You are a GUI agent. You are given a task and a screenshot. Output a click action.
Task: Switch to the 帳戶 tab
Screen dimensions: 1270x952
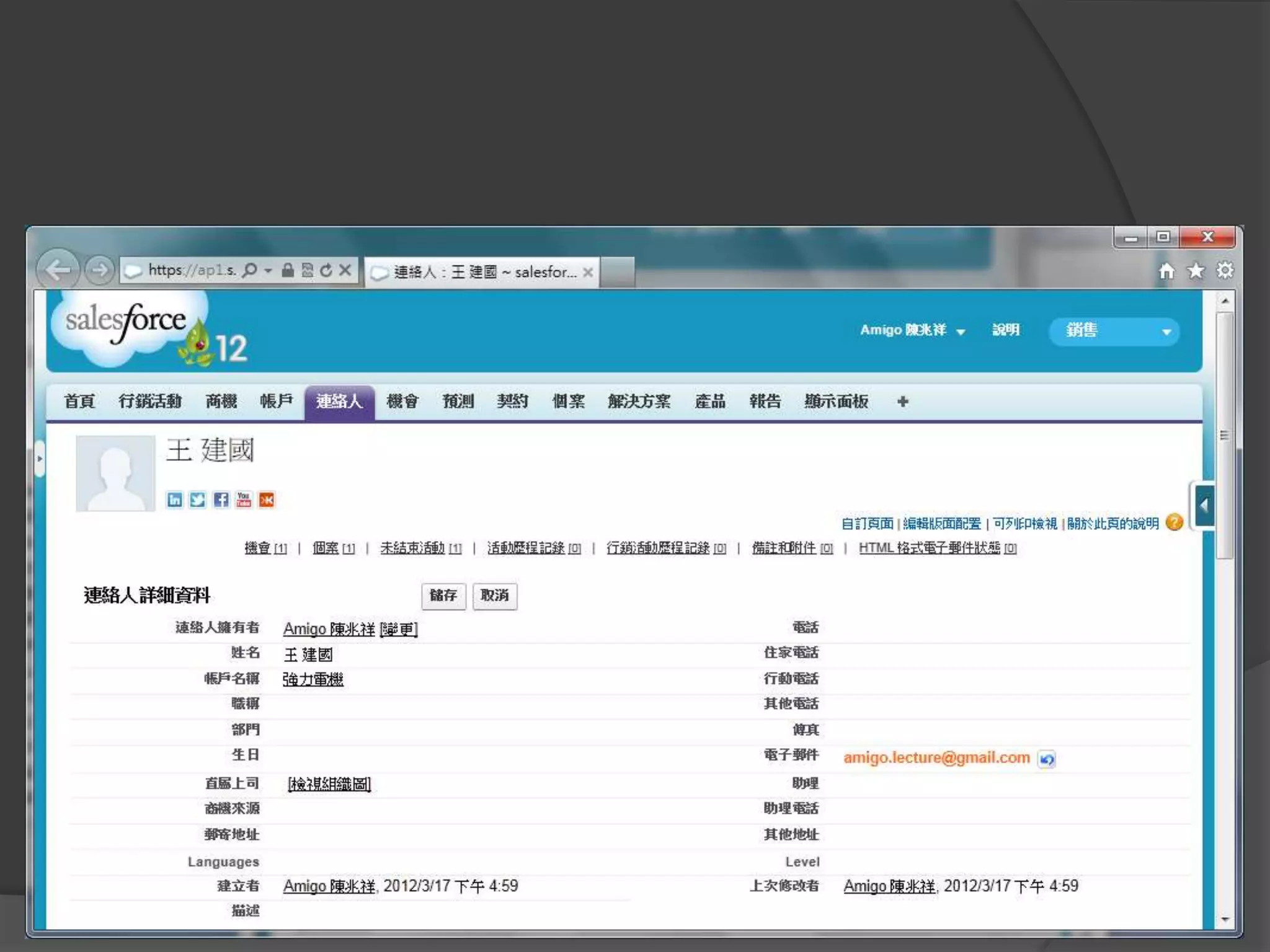pos(276,402)
